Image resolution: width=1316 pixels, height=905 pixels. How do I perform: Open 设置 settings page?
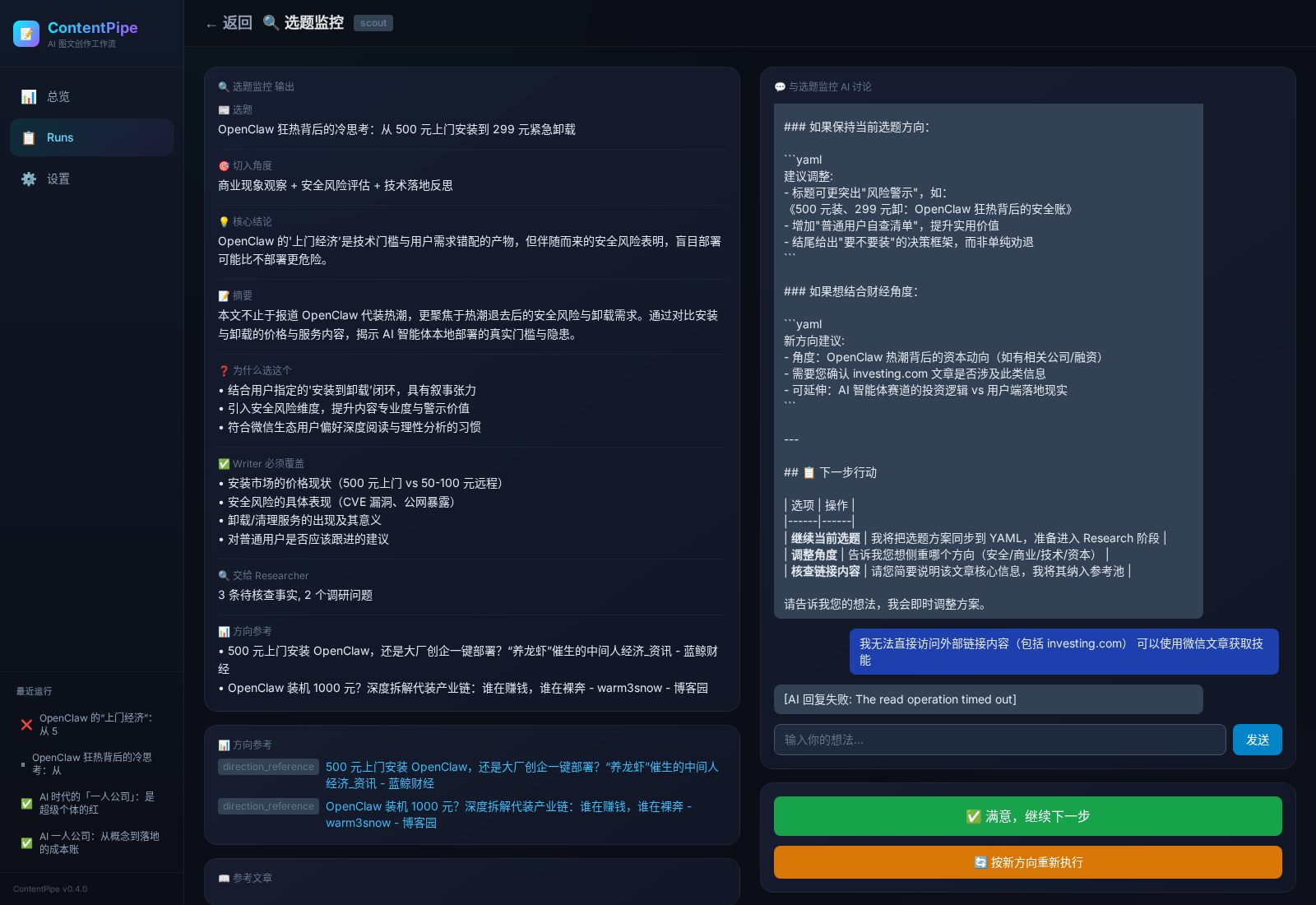(x=92, y=179)
